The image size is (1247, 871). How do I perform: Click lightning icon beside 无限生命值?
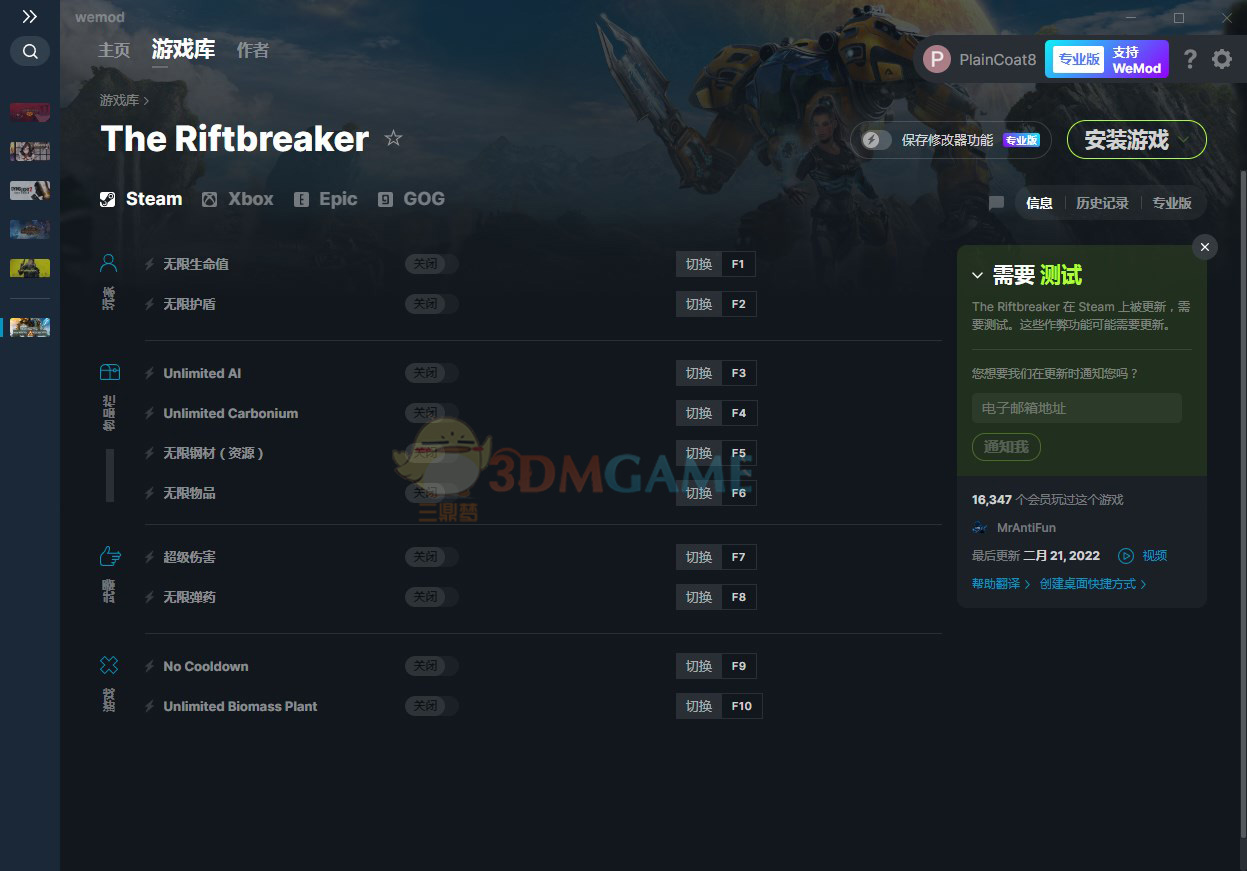pyautogui.click(x=150, y=264)
